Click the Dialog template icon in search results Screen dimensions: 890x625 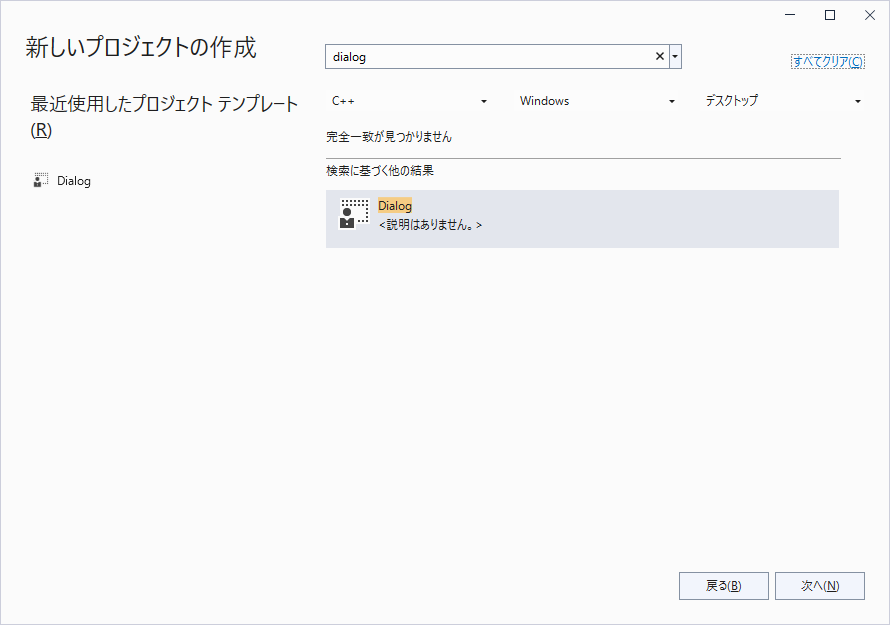coord(348,214)
